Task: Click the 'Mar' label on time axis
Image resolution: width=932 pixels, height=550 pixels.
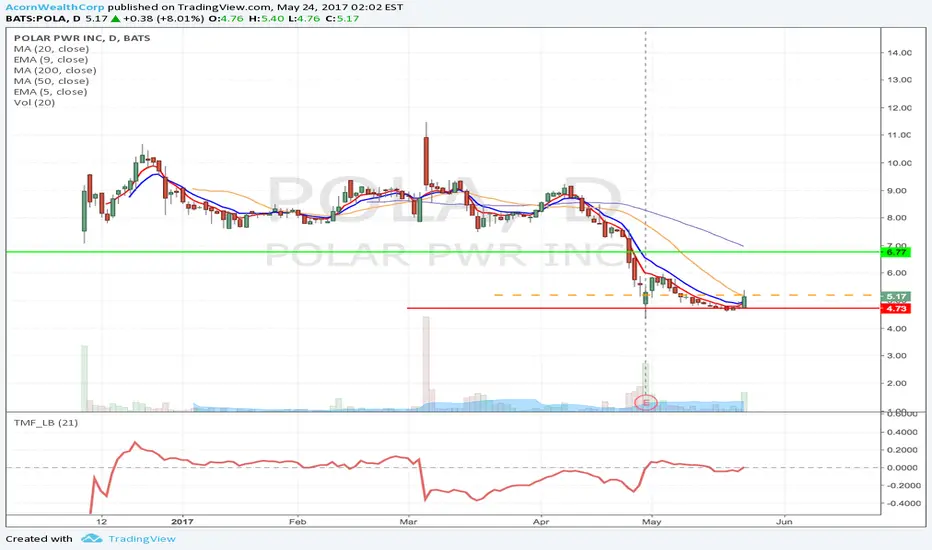Action: [x=408, y=521]
